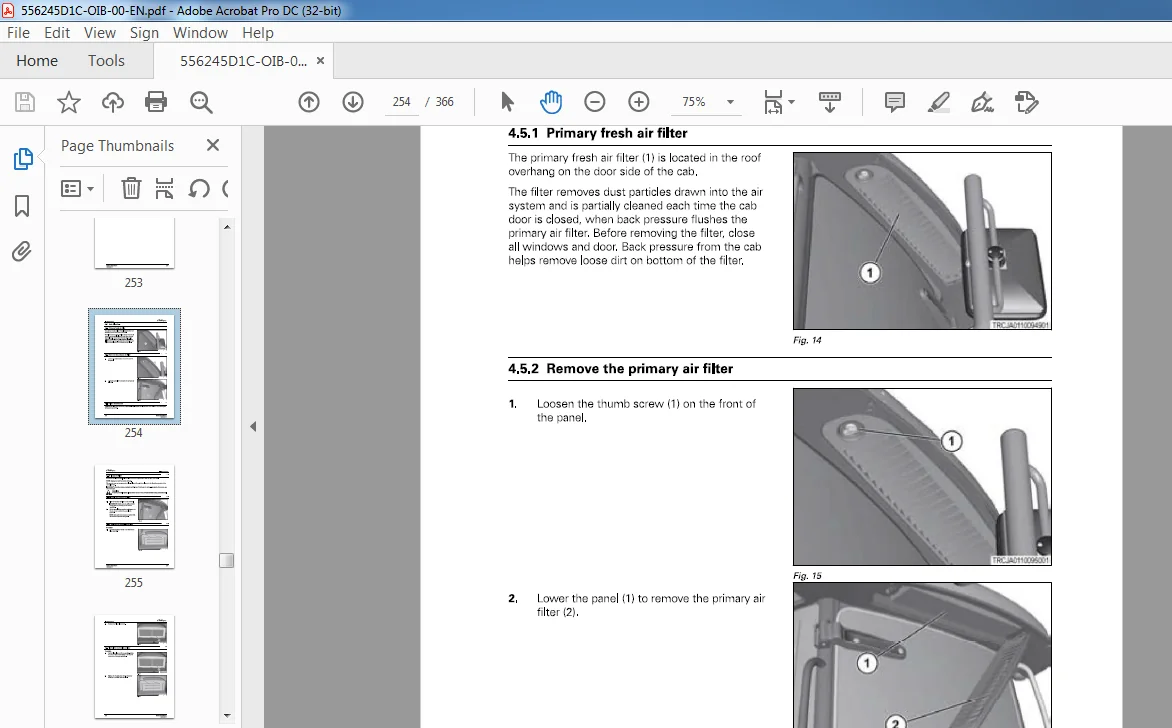Image resolution: width=1172 pixels, height=728 pixels.
Task: Open the Sign menu
Action: (144, 33)
